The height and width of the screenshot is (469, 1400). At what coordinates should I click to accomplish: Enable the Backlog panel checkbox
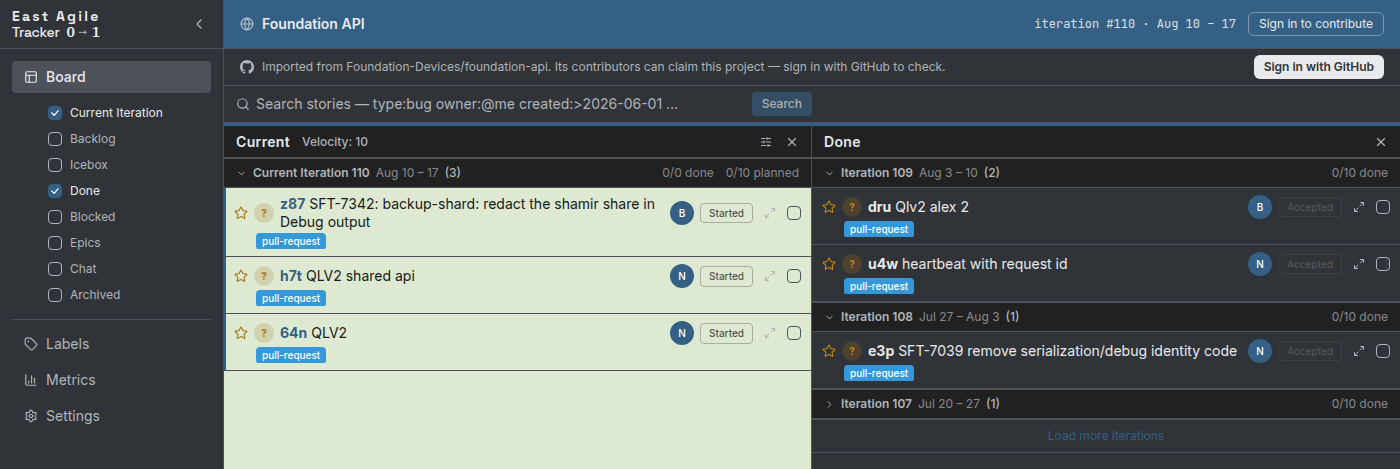[55, 139]
